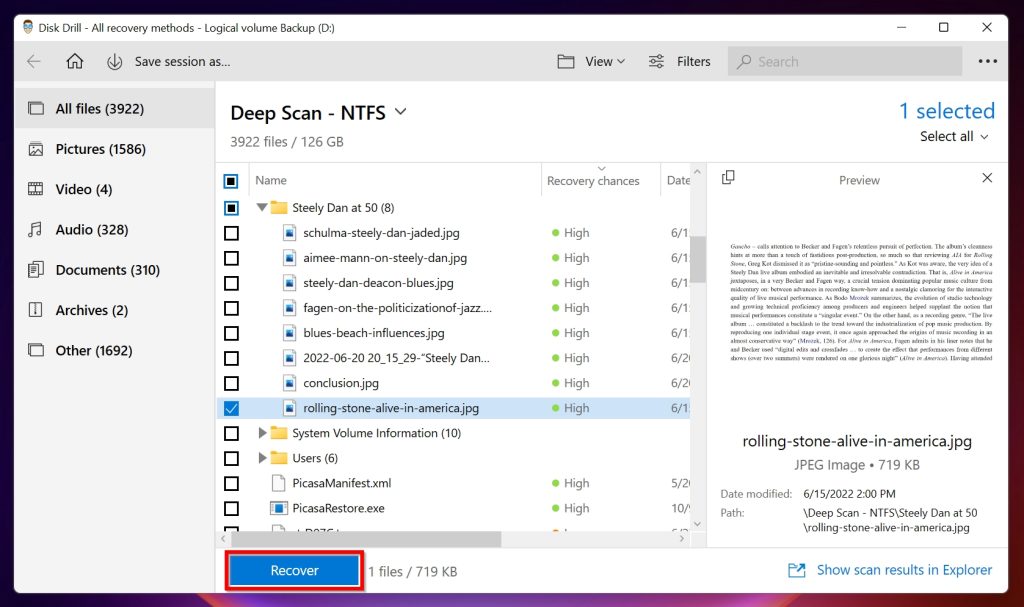The height and width of the screenshot is (607, 1024).
Task: Uncheck rolling-stone-alive-in-america.jpg
Action: tap(232, 408)
